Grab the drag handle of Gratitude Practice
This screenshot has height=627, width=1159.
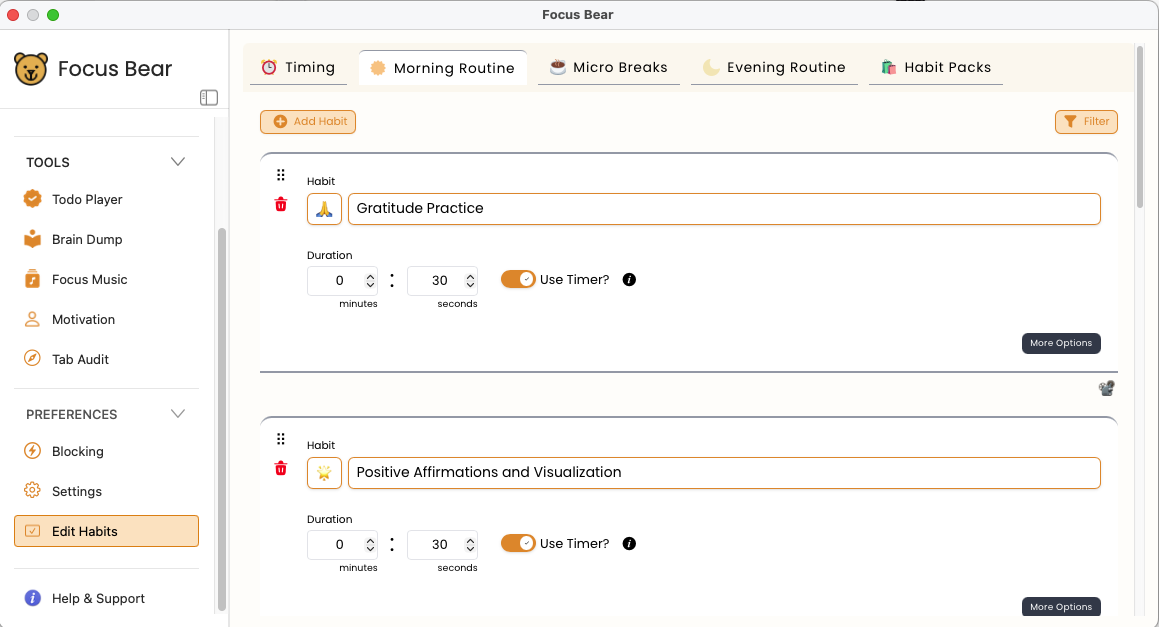281,175
